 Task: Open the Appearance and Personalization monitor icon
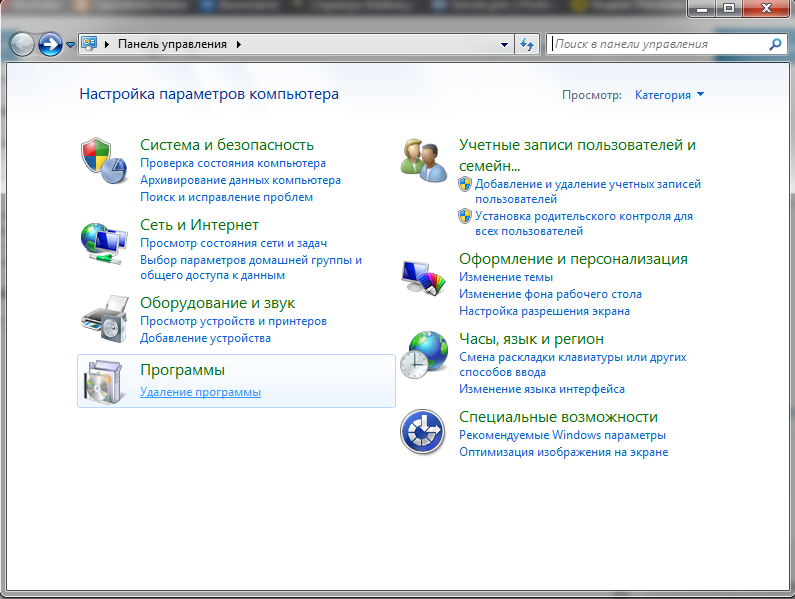coord(423,277)
